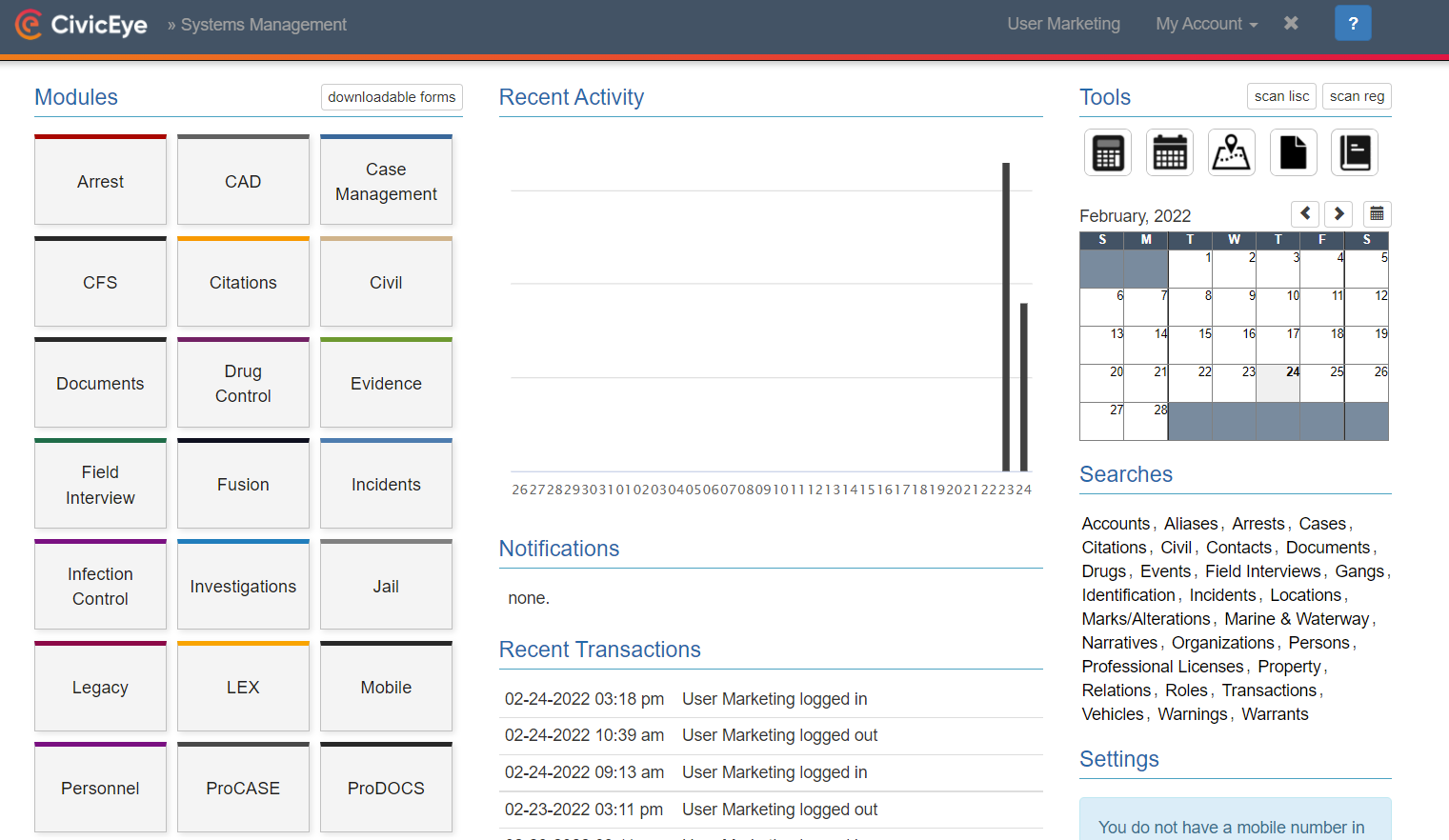Open the calendar tool in Tools panel
Viewport: 1449px width, 840px height.
click(x=1169, y=151)
